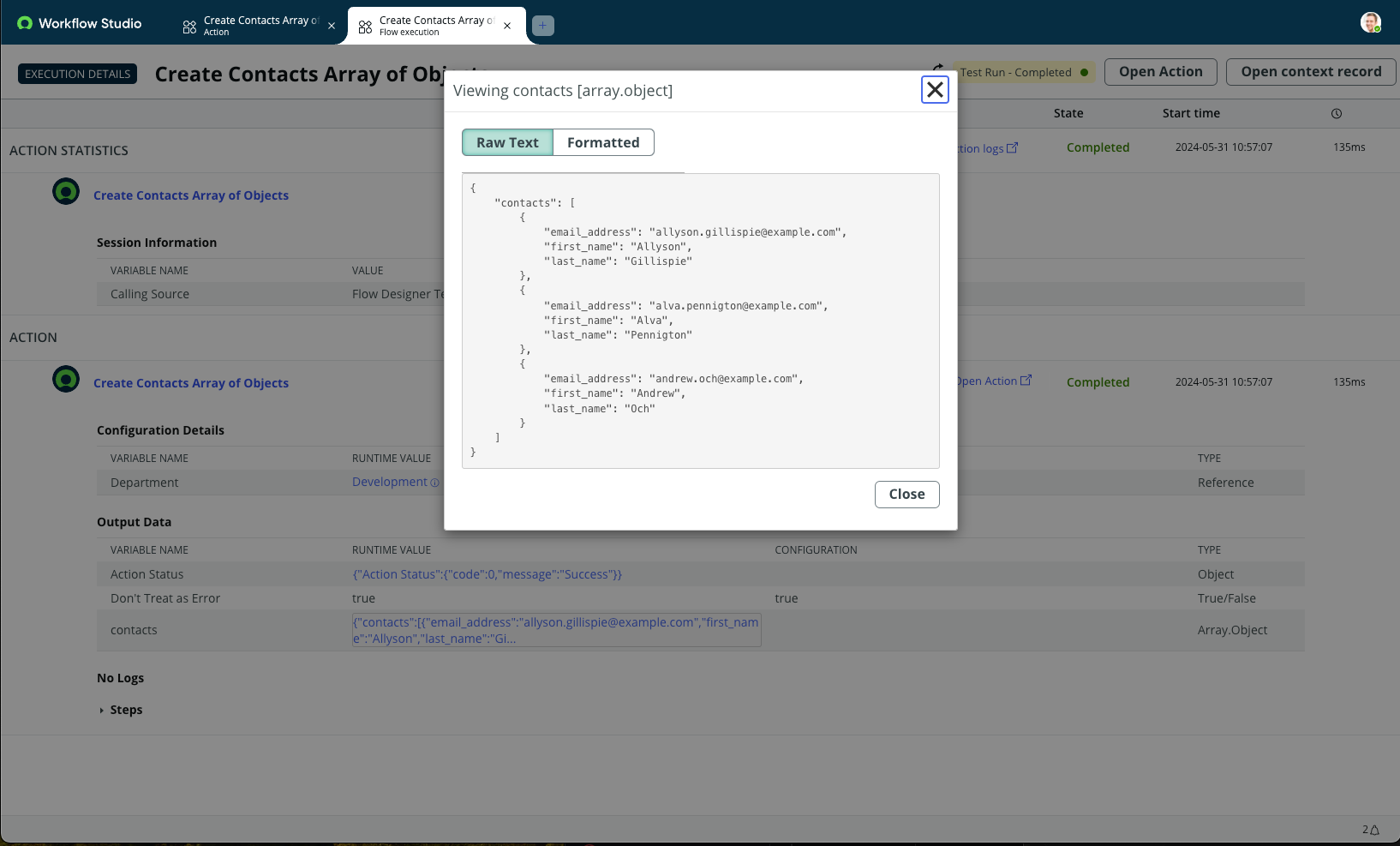Click the No Logs label
This screenshot has height=846, width=1400.
click(x=120, y=678)
